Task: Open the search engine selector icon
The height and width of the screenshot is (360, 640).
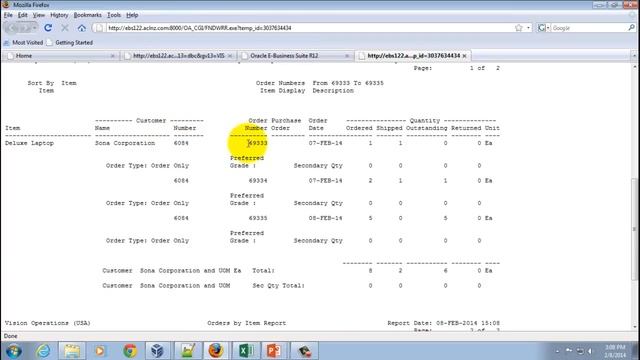Action: pyautogui.click(x=543, y=28)
